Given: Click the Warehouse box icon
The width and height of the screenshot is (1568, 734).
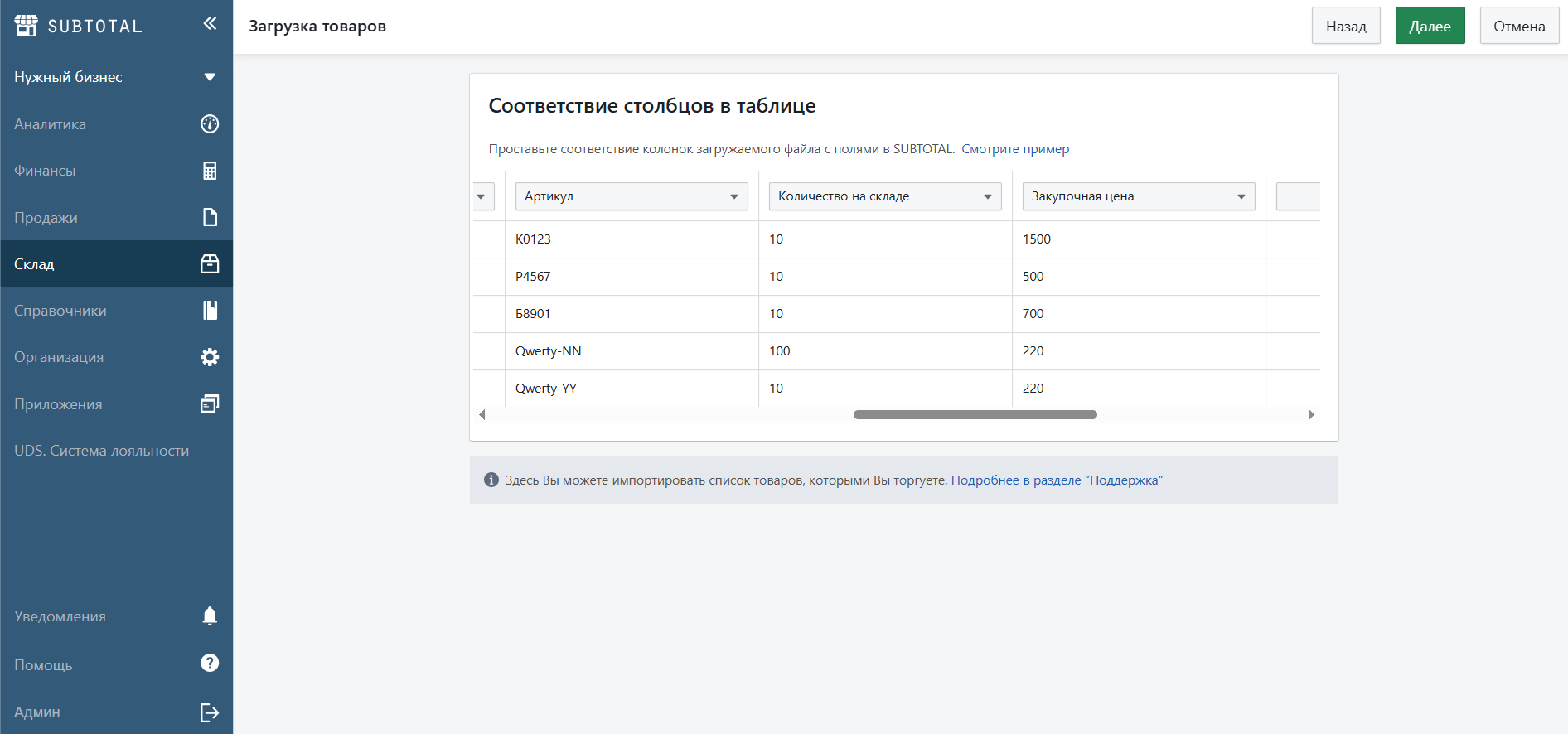Looking at the screenshot, I should [210, 263].
